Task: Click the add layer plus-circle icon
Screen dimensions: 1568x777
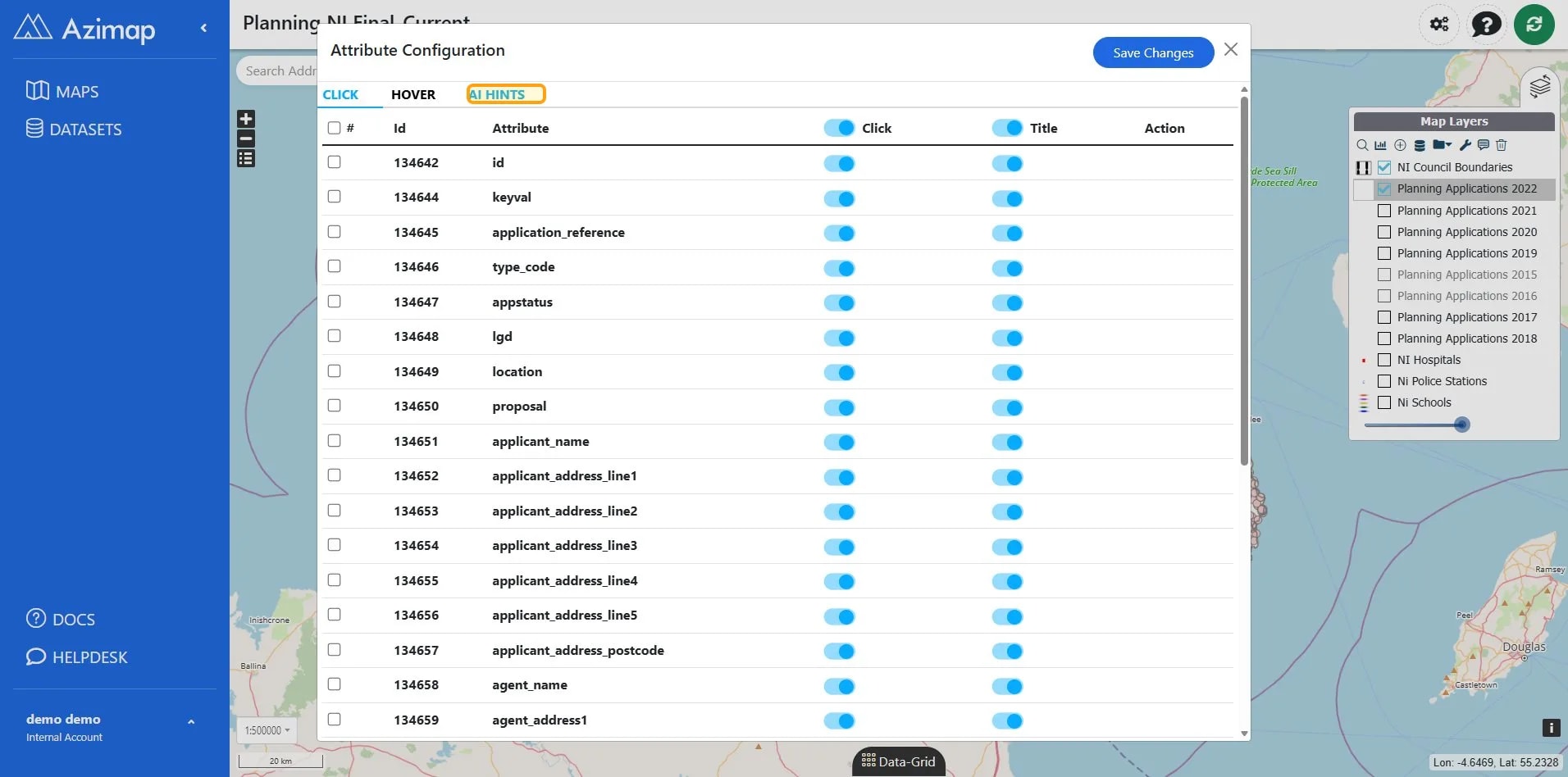Action: click(1400, 145)
